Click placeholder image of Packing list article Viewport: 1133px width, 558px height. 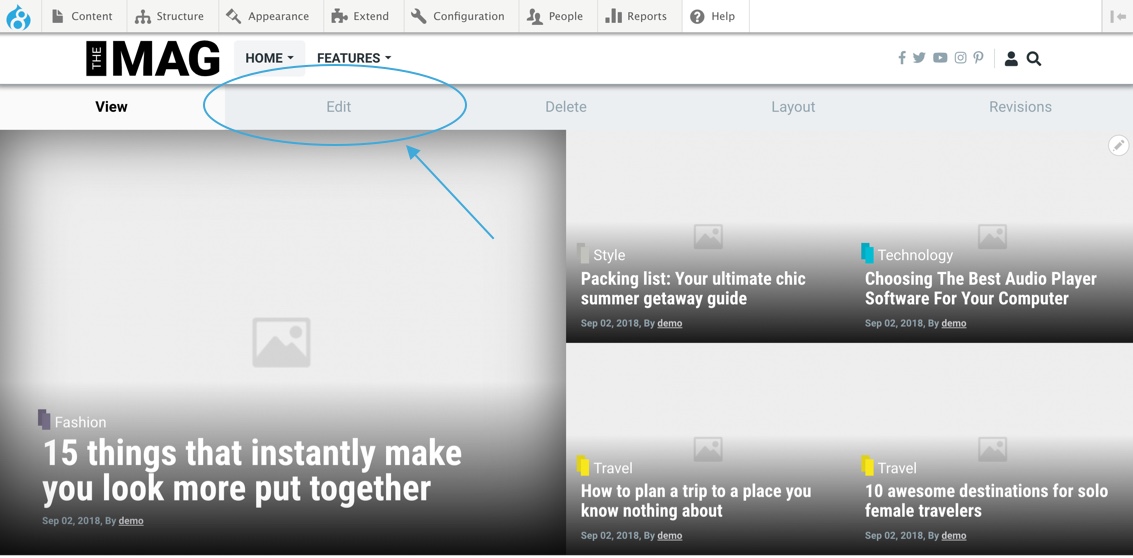[708, 236]
